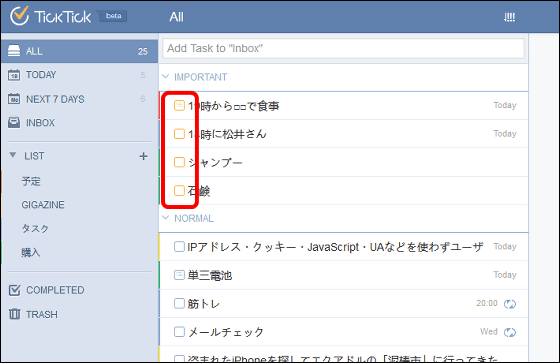Click the NORMAL section header label
This screenshot has height=363, width=560.
(194, 218)
